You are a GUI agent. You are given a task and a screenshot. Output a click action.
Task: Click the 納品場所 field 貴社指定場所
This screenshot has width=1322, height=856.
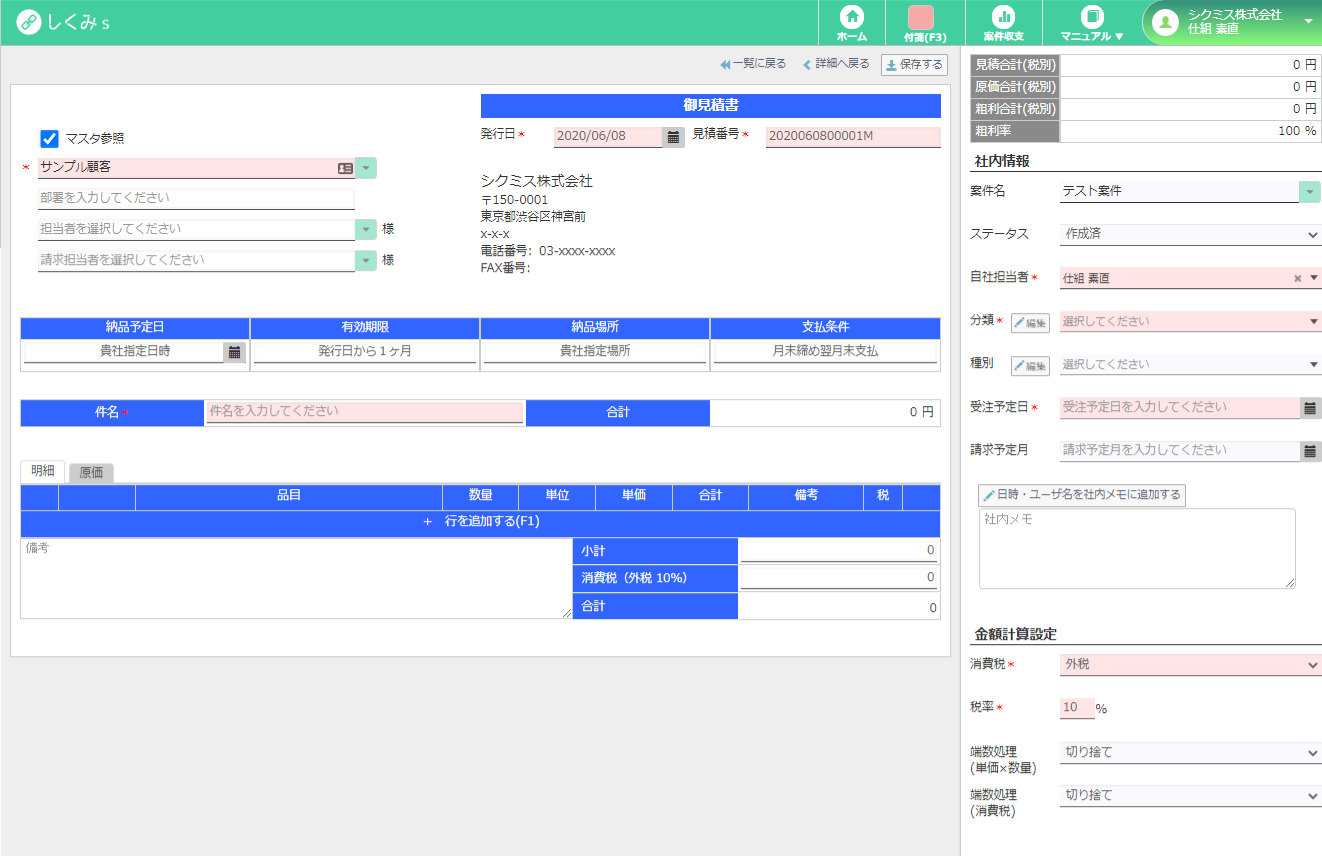[595, 352]
